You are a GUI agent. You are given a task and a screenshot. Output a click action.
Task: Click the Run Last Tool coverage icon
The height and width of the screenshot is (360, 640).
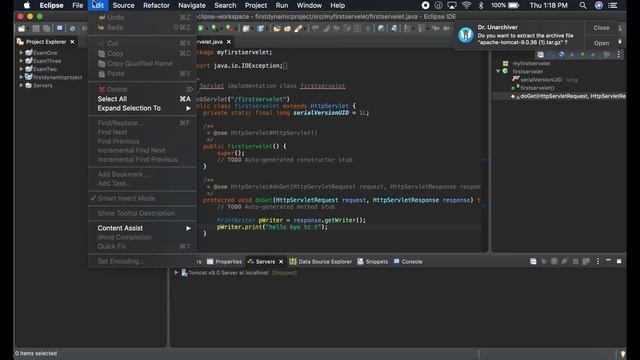[214, 28]
